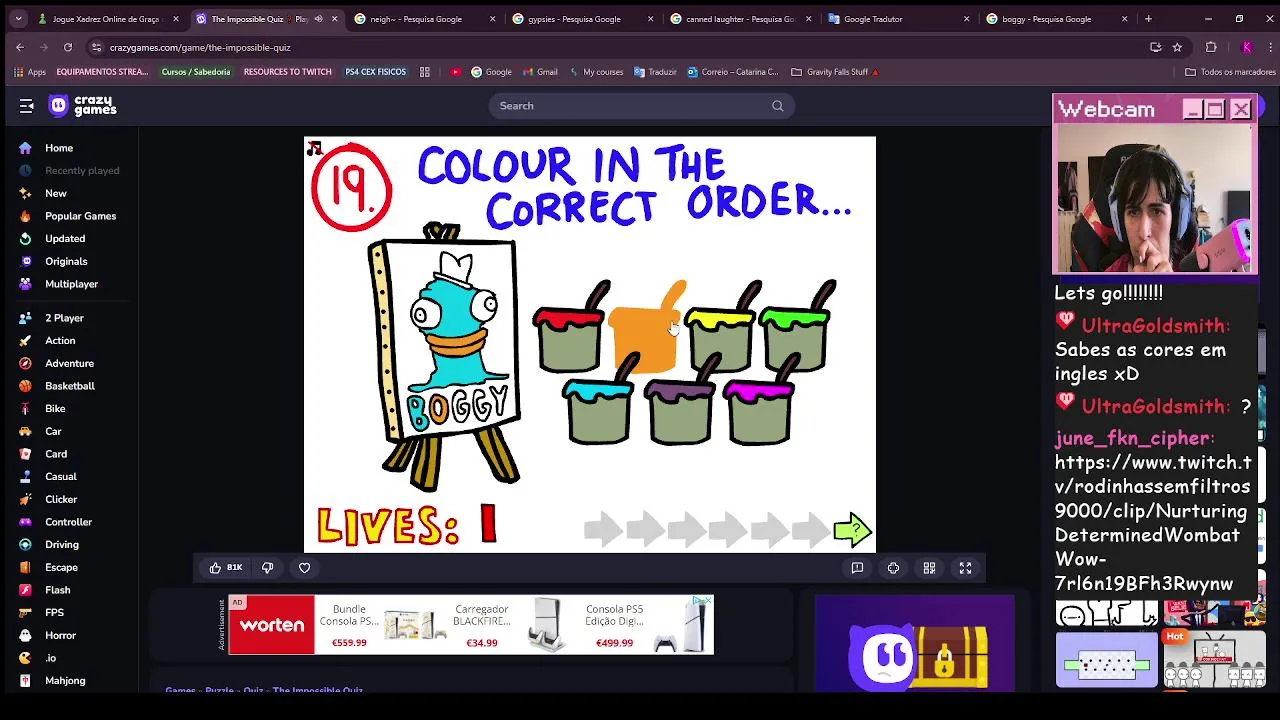Pick the cyan blue paint pot
Image resolution: width=1280 pixels, height=720 pixels.
[598, 411]
